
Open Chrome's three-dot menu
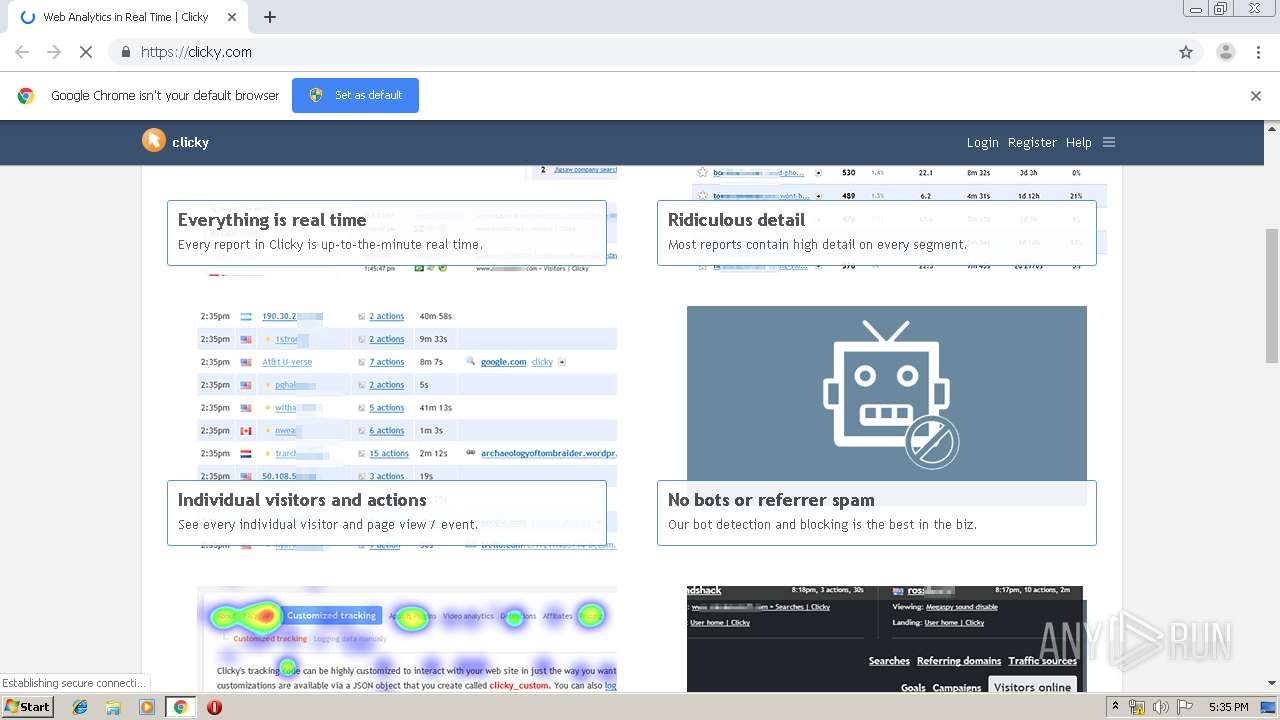pos(1258,52)
